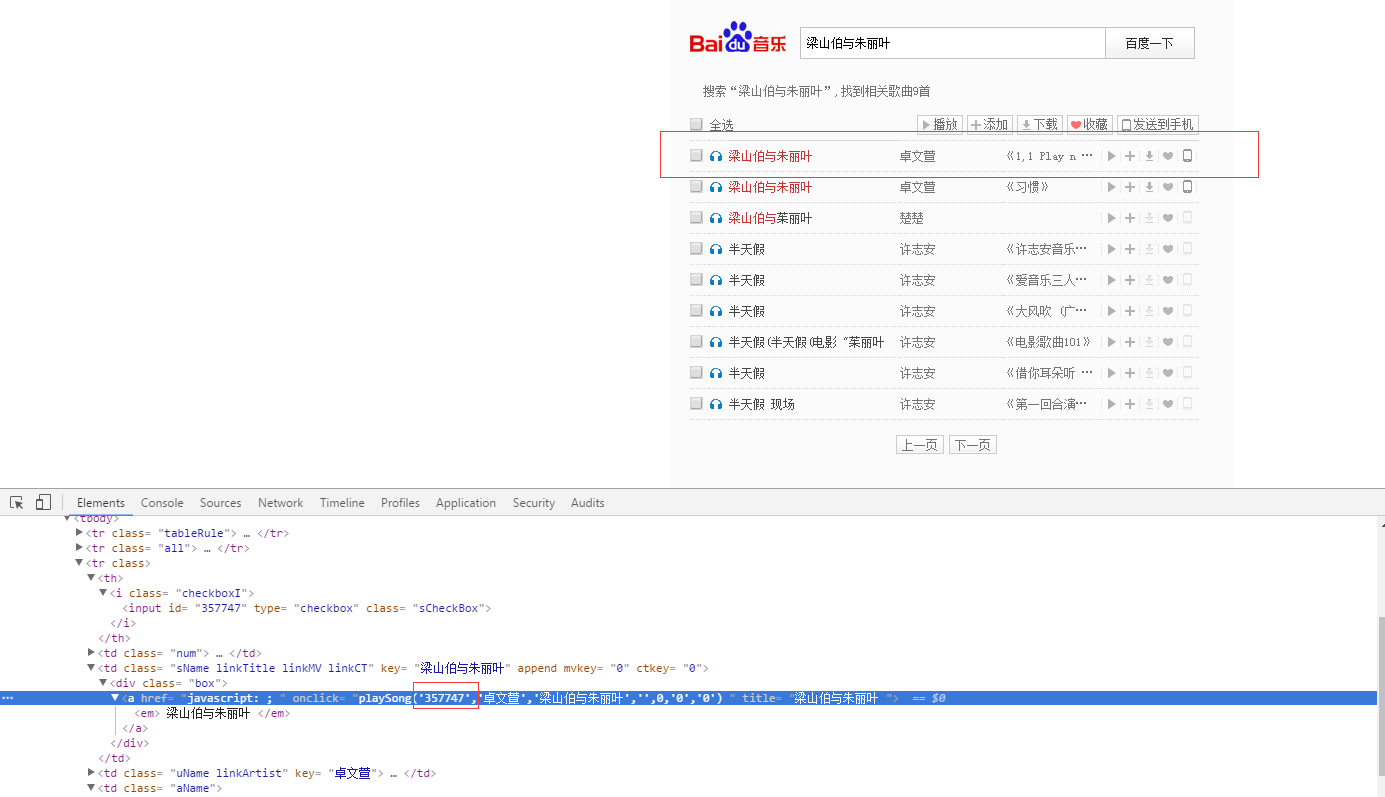Open the Network tab
Viewport: 1385px width, 797px height.
point(280,503)
